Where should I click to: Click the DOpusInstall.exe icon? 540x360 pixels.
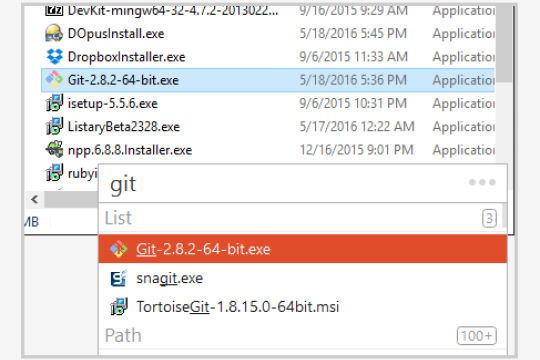[x=54, y=33]
